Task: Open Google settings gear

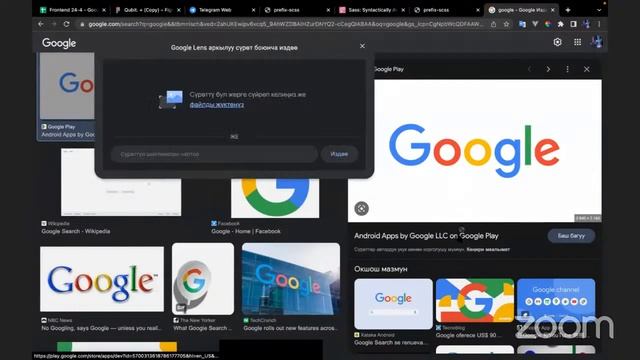Action: coord(558,42)
